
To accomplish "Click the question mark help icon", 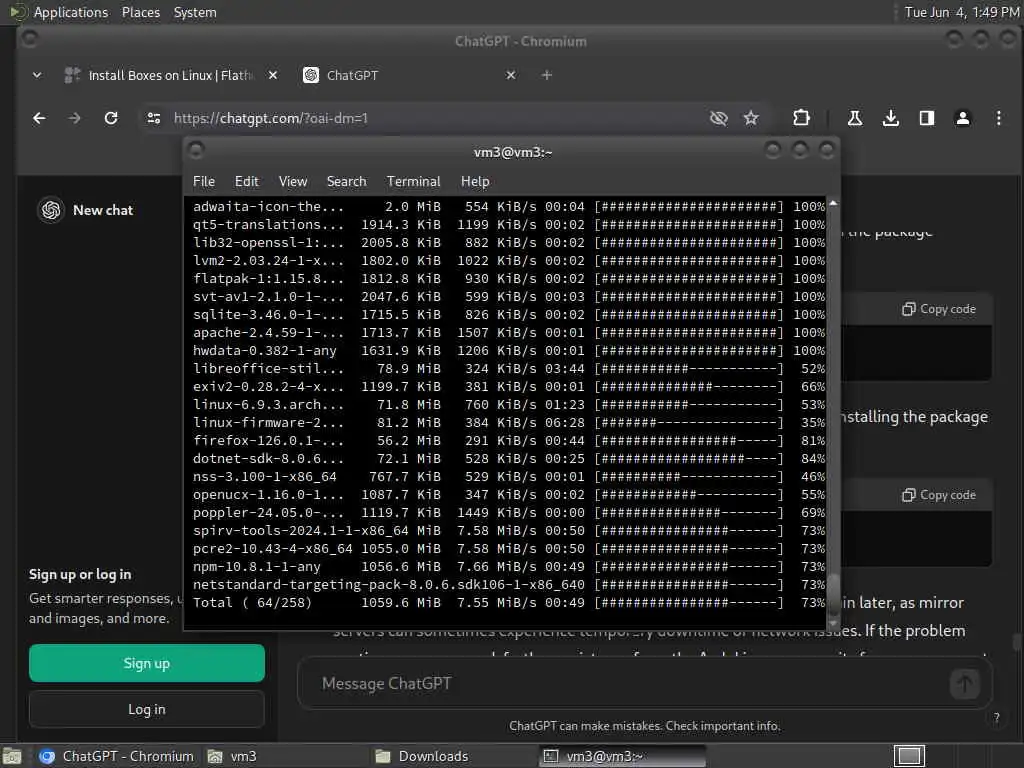I will (x=997, y=718).
